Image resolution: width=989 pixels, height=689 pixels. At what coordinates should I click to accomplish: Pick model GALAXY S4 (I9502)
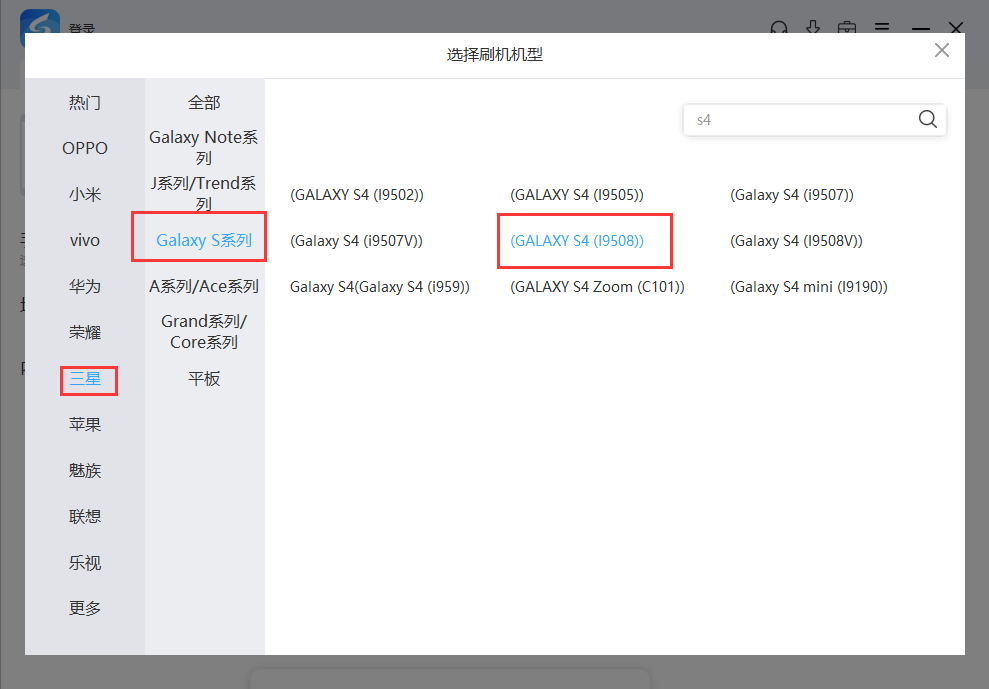(x=356, y=195)
